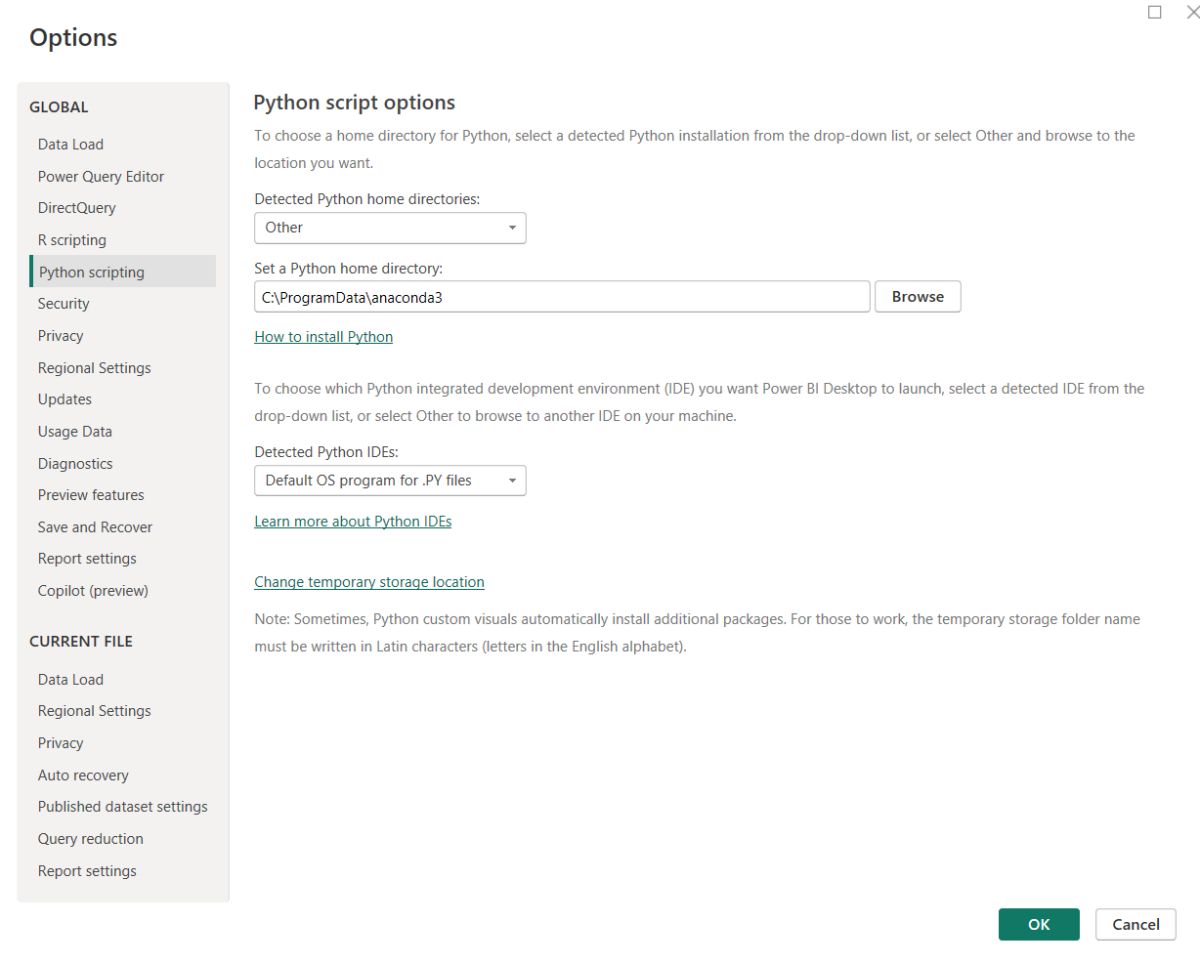This screenshot has height=964, width=1200.
Task: Dismiss the dialog with Cancel
Action: click(1135, 925)
